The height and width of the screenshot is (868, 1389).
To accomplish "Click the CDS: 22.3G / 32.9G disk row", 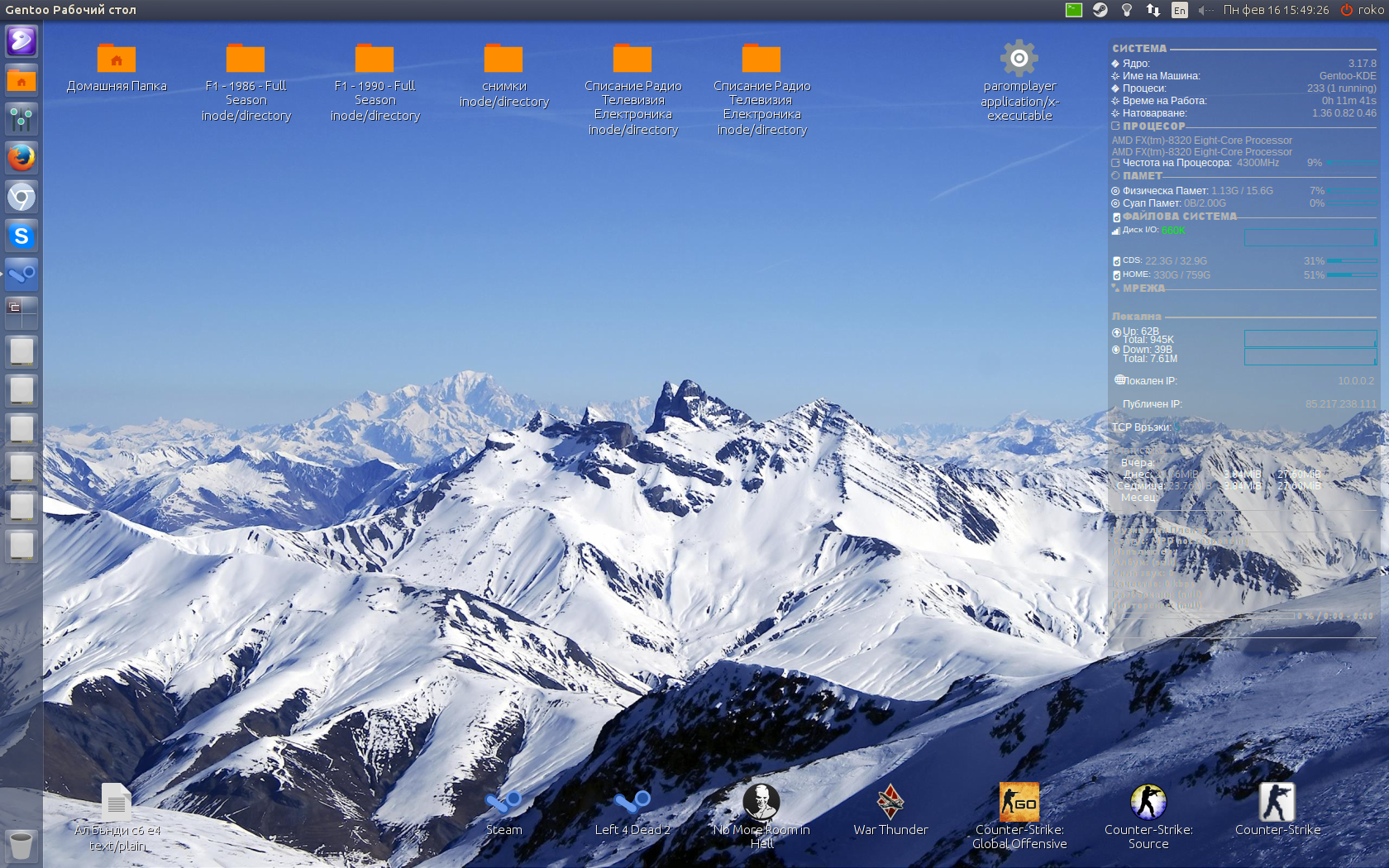I will pos(1244,261).
